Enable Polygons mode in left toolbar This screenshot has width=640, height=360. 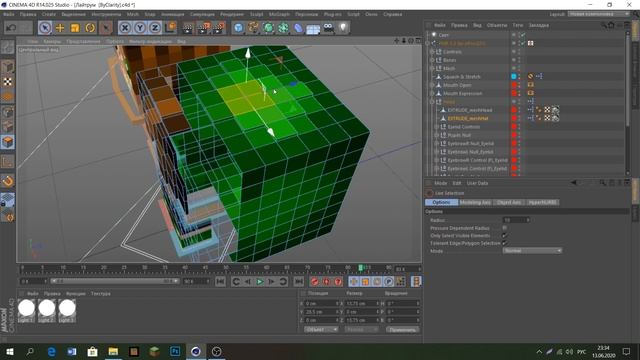point(8,142)
